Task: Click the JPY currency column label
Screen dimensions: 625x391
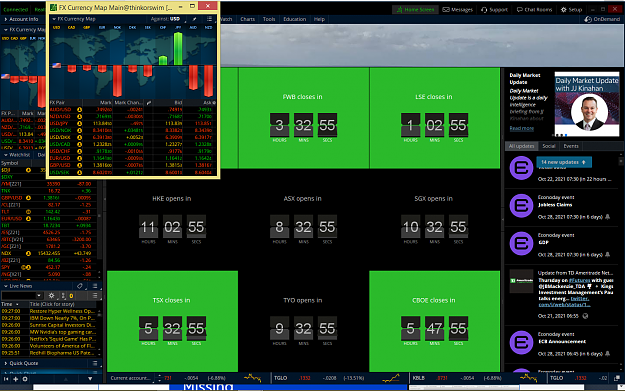Action: 178,28
